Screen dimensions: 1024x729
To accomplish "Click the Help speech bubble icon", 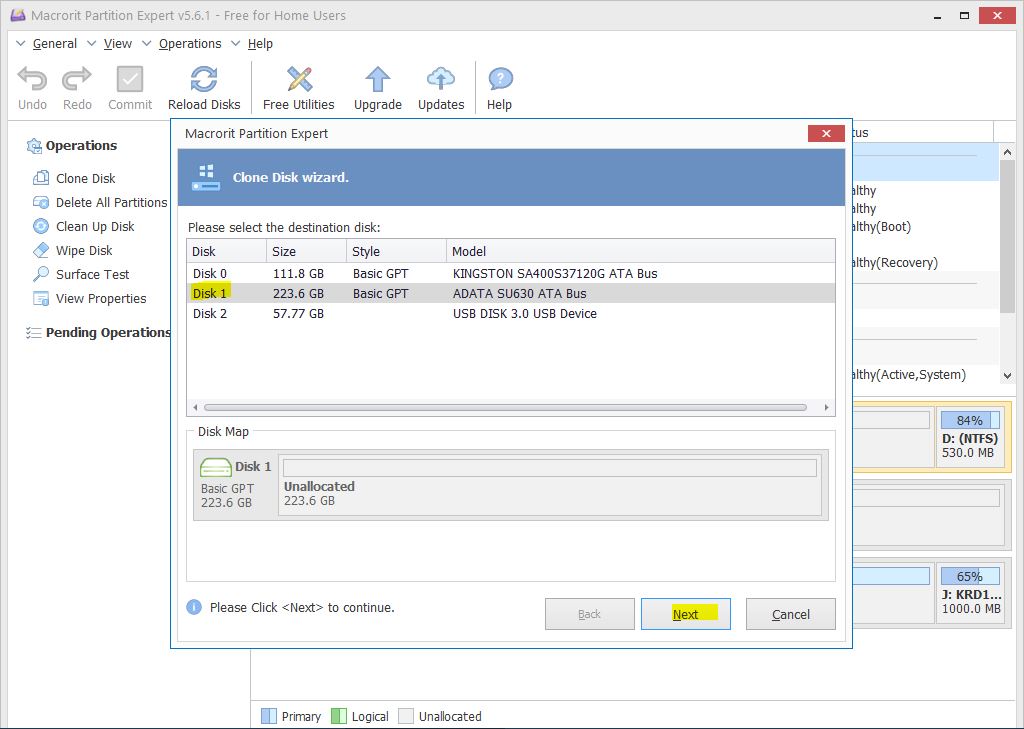I will click(x=499, y=81).
